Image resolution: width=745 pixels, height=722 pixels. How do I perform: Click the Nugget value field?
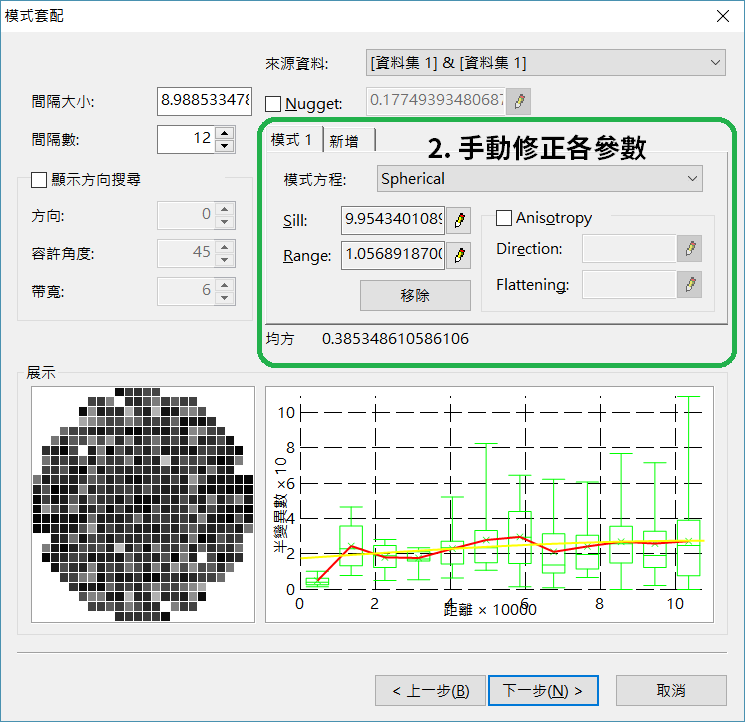pos(436,101)
